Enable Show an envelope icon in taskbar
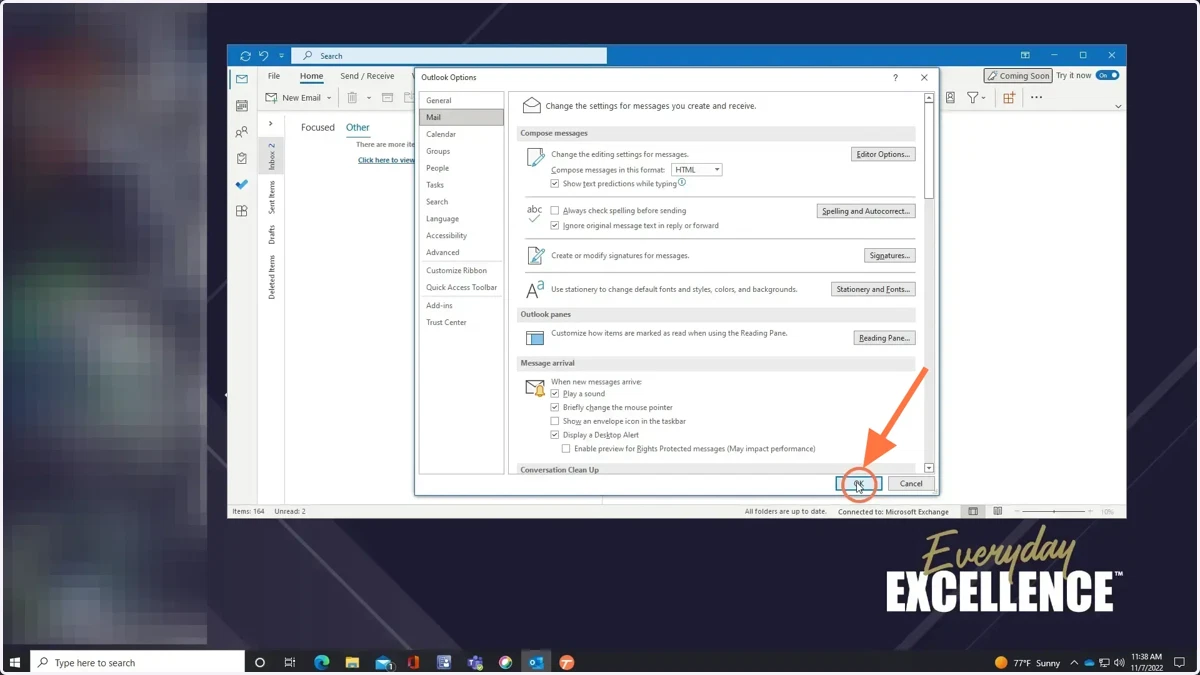Image resolution: width=1200 pixels, height=675 pixels. tap(555, 421)
